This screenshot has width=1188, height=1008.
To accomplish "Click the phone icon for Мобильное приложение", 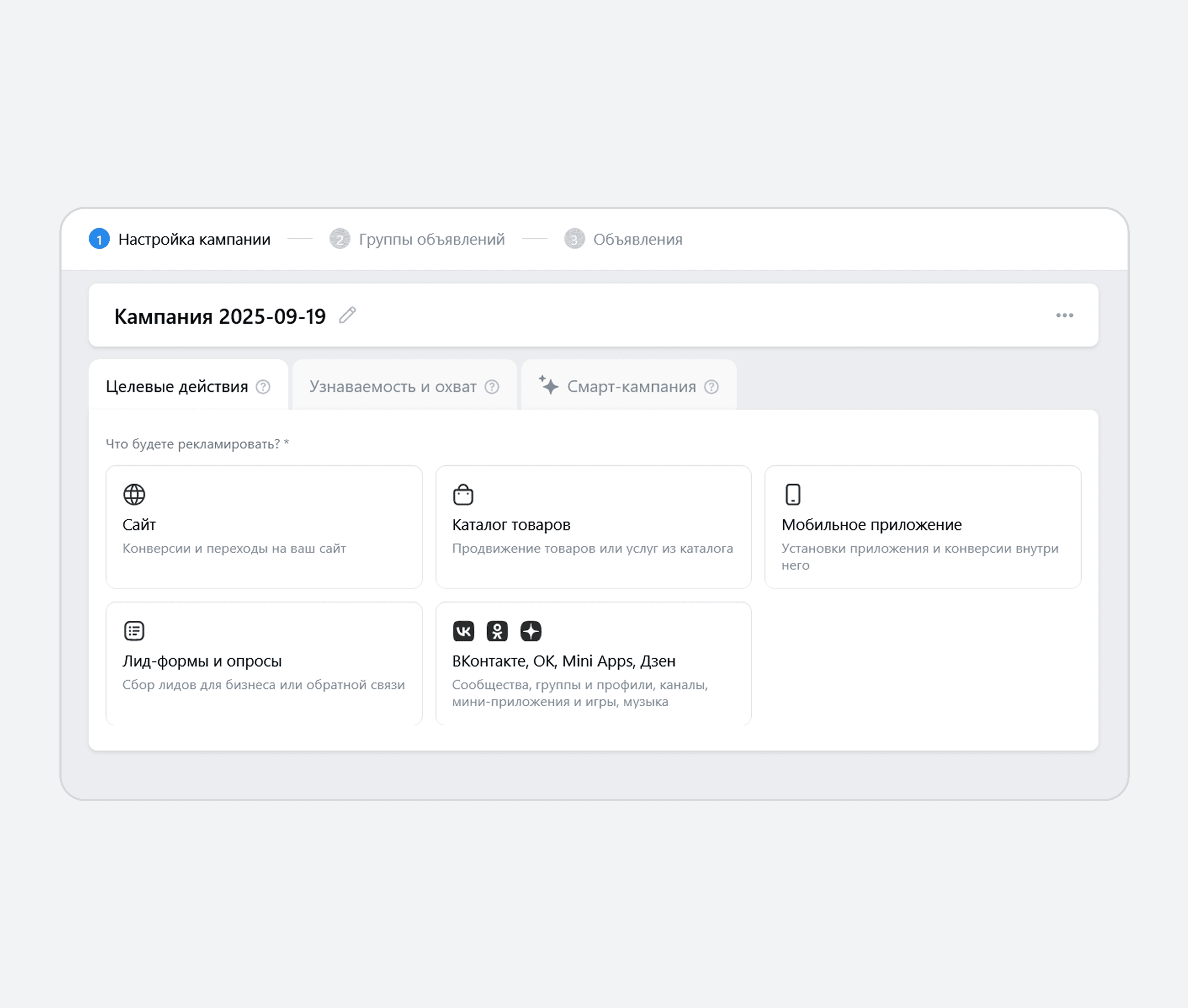I will tap(793, 494).
